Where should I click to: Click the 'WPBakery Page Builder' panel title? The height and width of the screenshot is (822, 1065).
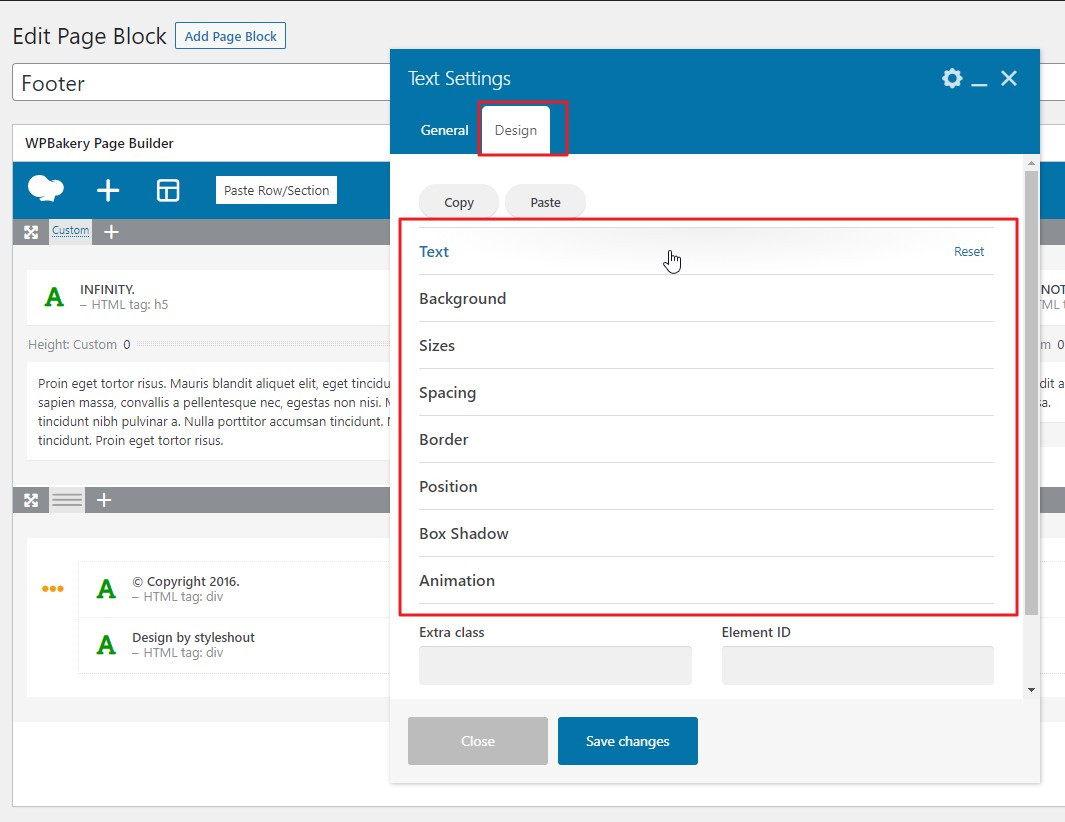(99, 143)
